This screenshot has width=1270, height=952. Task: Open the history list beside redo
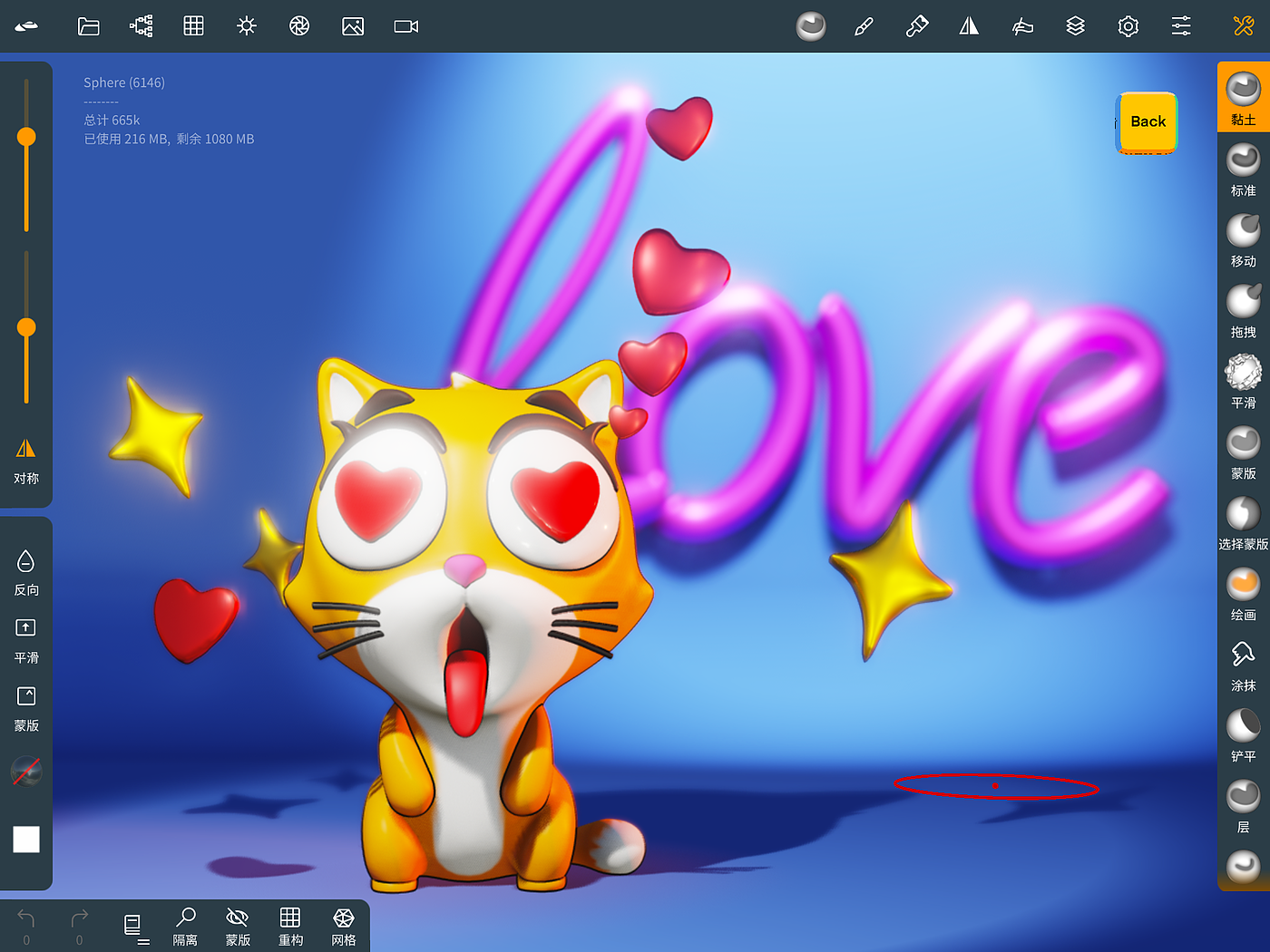click(133, 926)
